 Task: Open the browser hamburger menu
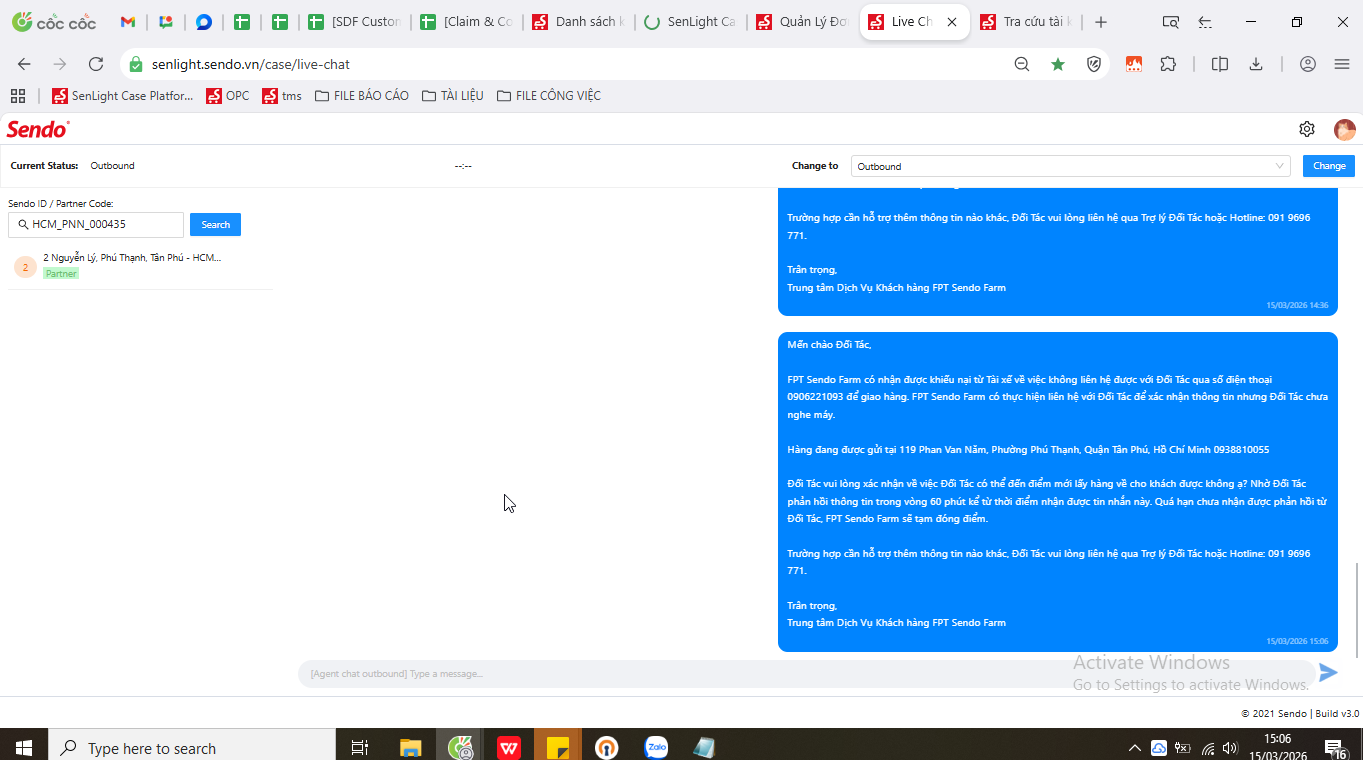1342,64
